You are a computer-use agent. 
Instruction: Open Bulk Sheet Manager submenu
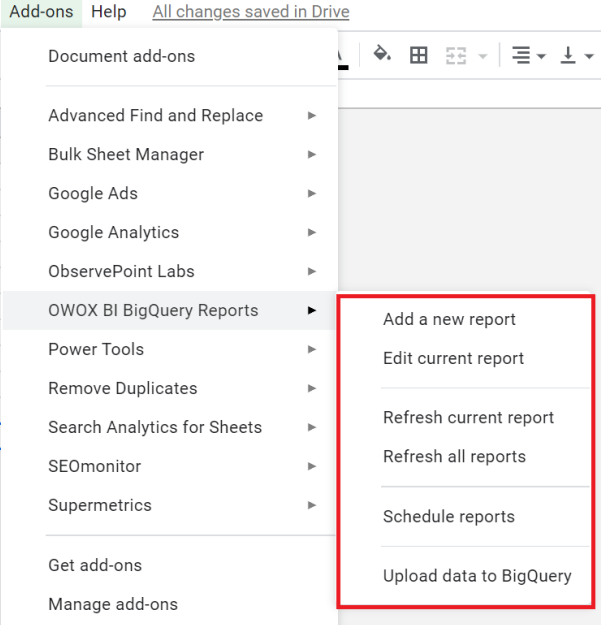point(170,155)
